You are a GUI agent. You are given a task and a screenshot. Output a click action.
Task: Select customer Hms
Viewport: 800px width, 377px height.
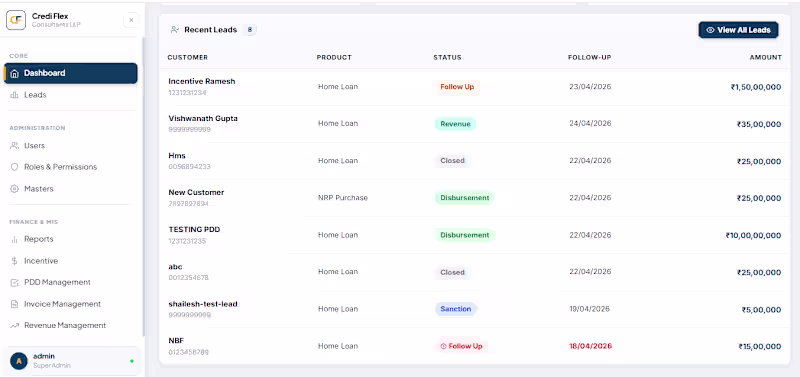coord(177,156)
